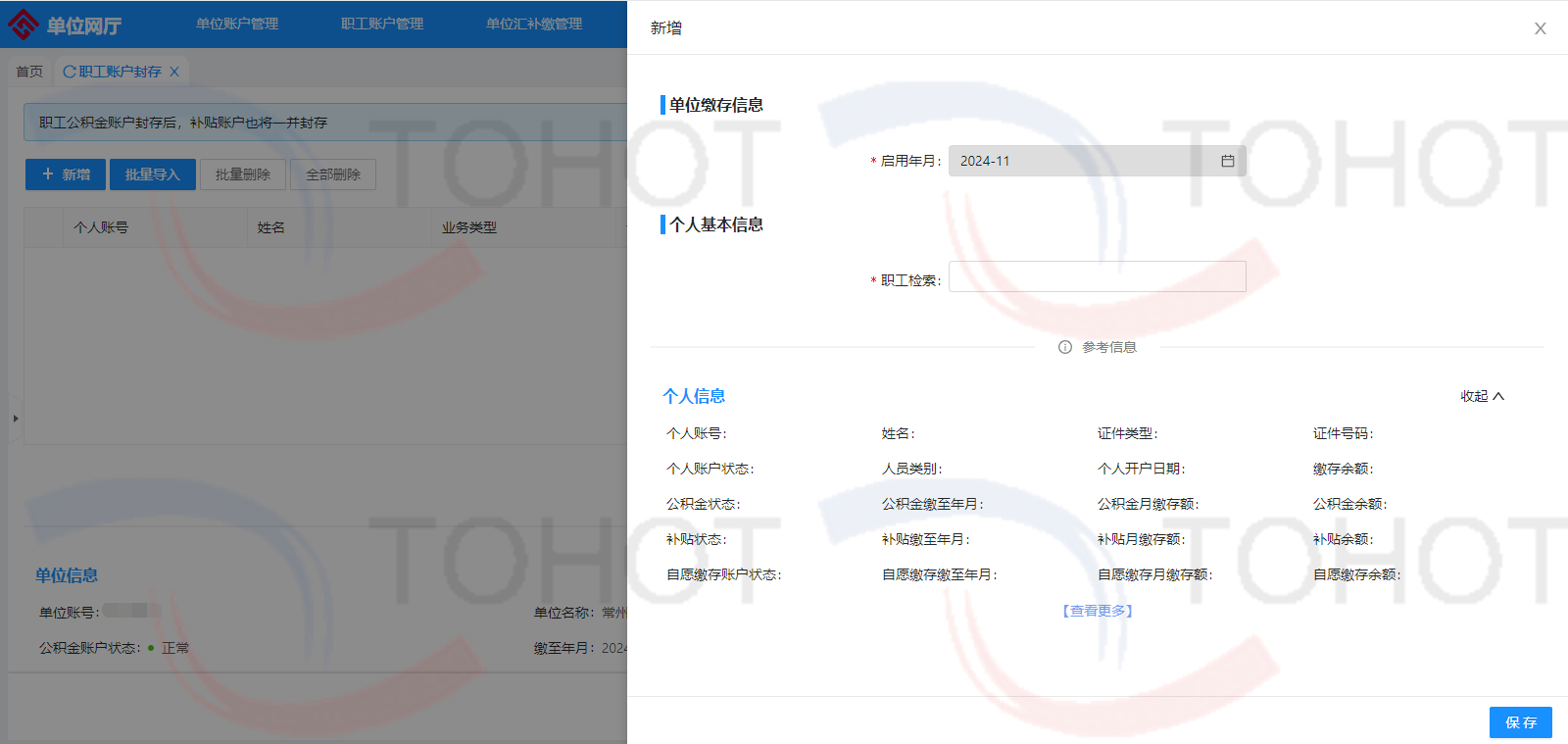
Task: Click the refresh icon on 职工账户封存 tab
Action: tap(70, 72)
